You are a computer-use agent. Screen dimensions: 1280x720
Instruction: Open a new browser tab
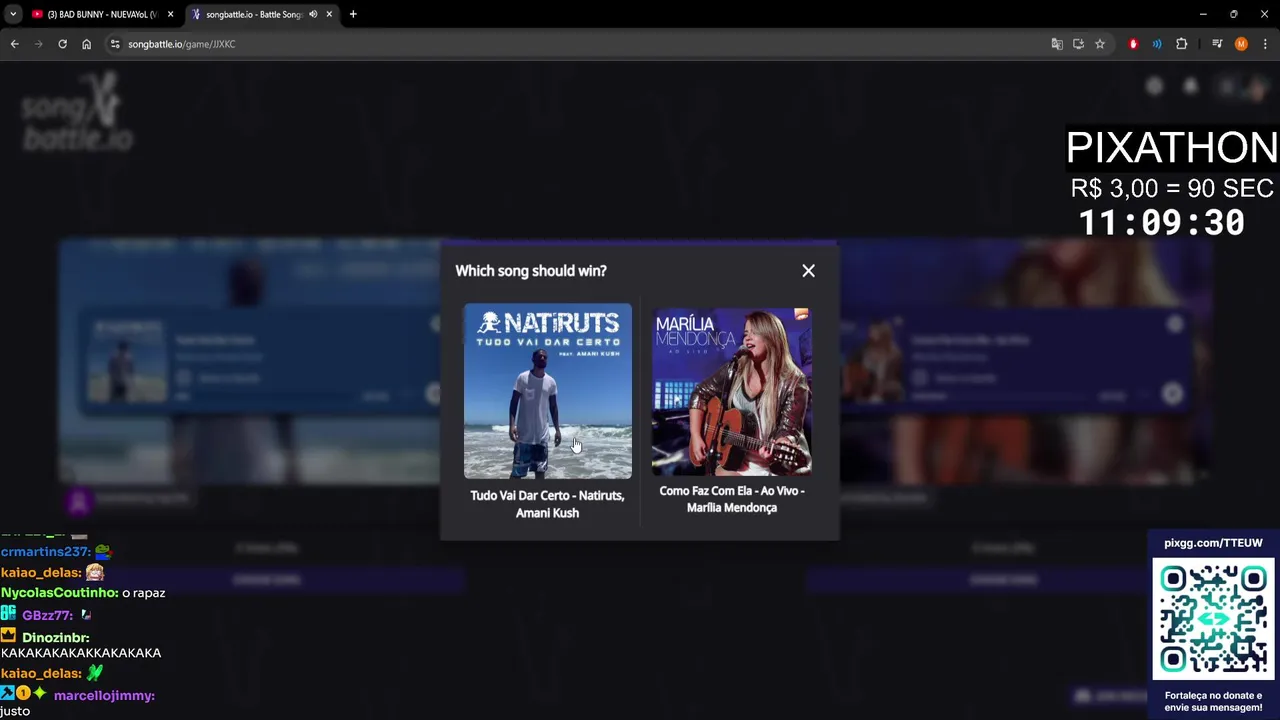coord(353,14)
